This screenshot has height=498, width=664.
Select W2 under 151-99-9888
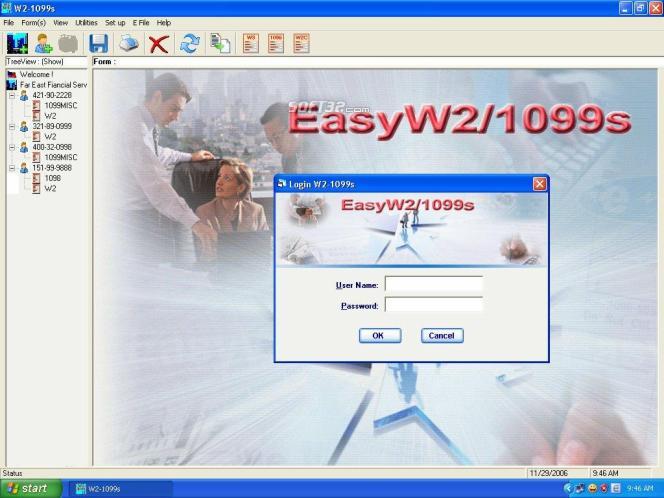pyautogui.click(x=50, y=188)
